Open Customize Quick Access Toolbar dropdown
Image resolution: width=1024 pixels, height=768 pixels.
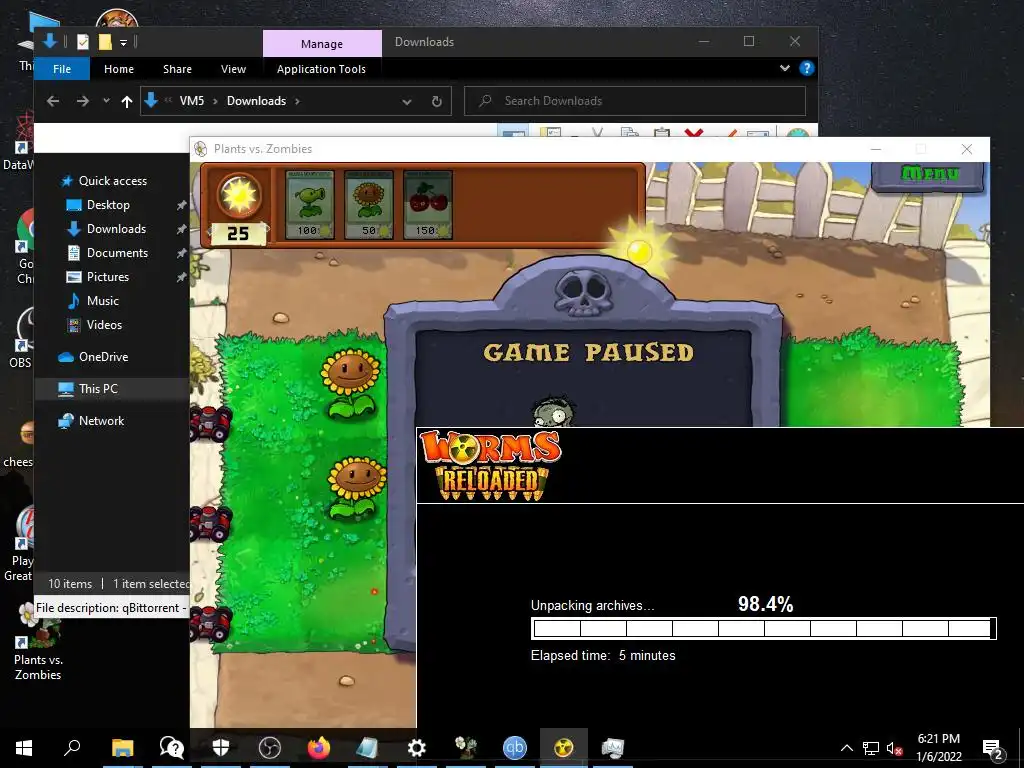click(x=123, y=42)
